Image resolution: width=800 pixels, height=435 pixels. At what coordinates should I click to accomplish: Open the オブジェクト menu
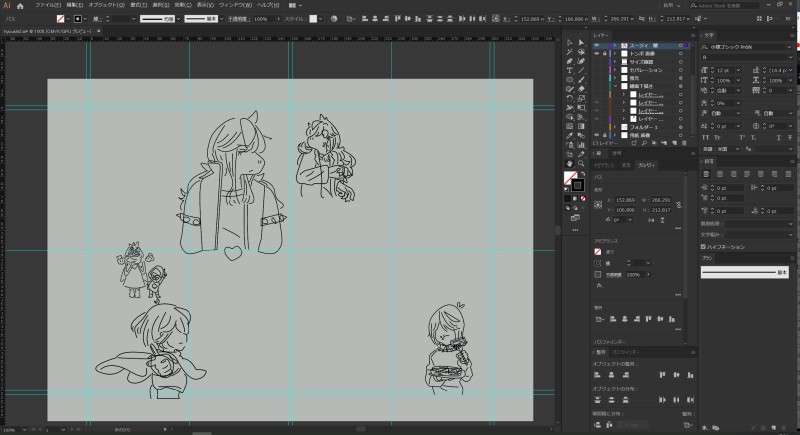pos(105,5)
